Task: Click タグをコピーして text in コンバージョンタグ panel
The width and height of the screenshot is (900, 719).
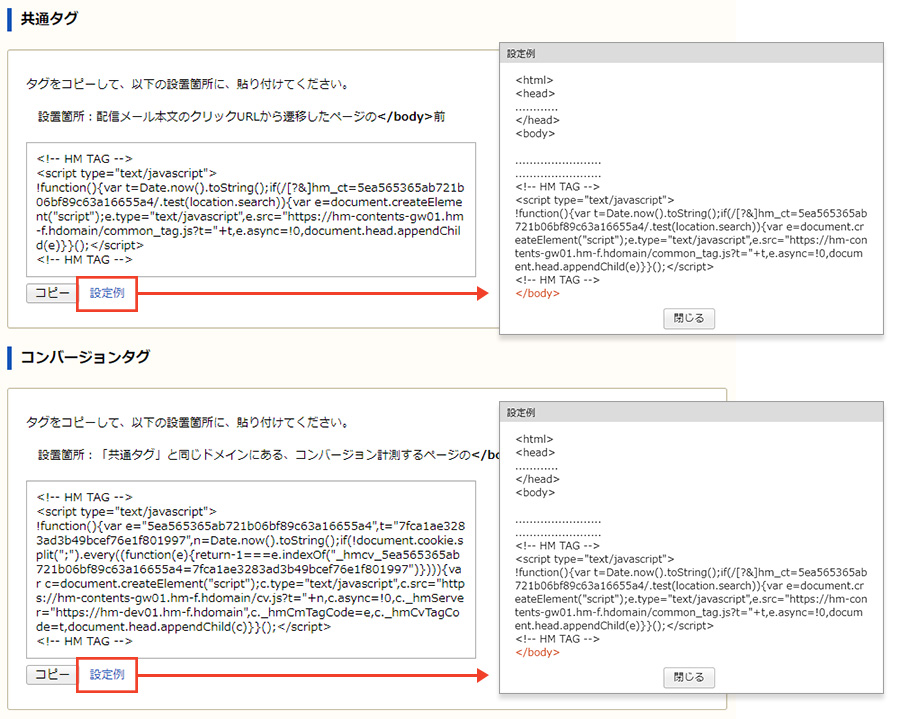Action: pos(187,423)
